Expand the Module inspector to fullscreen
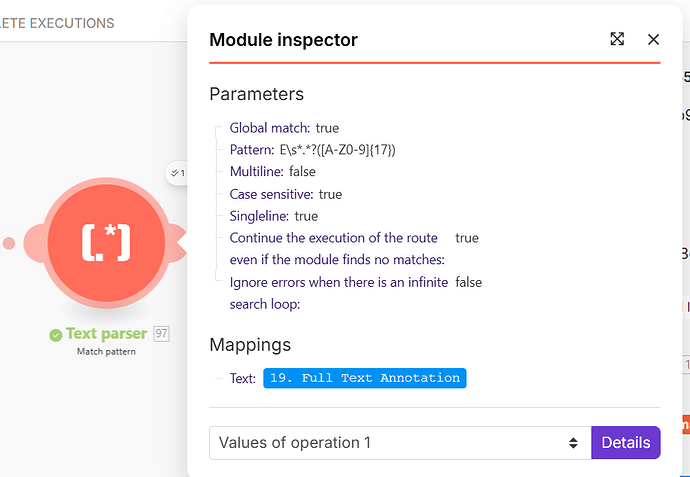The image size is (690, 477). click(617, 39)
